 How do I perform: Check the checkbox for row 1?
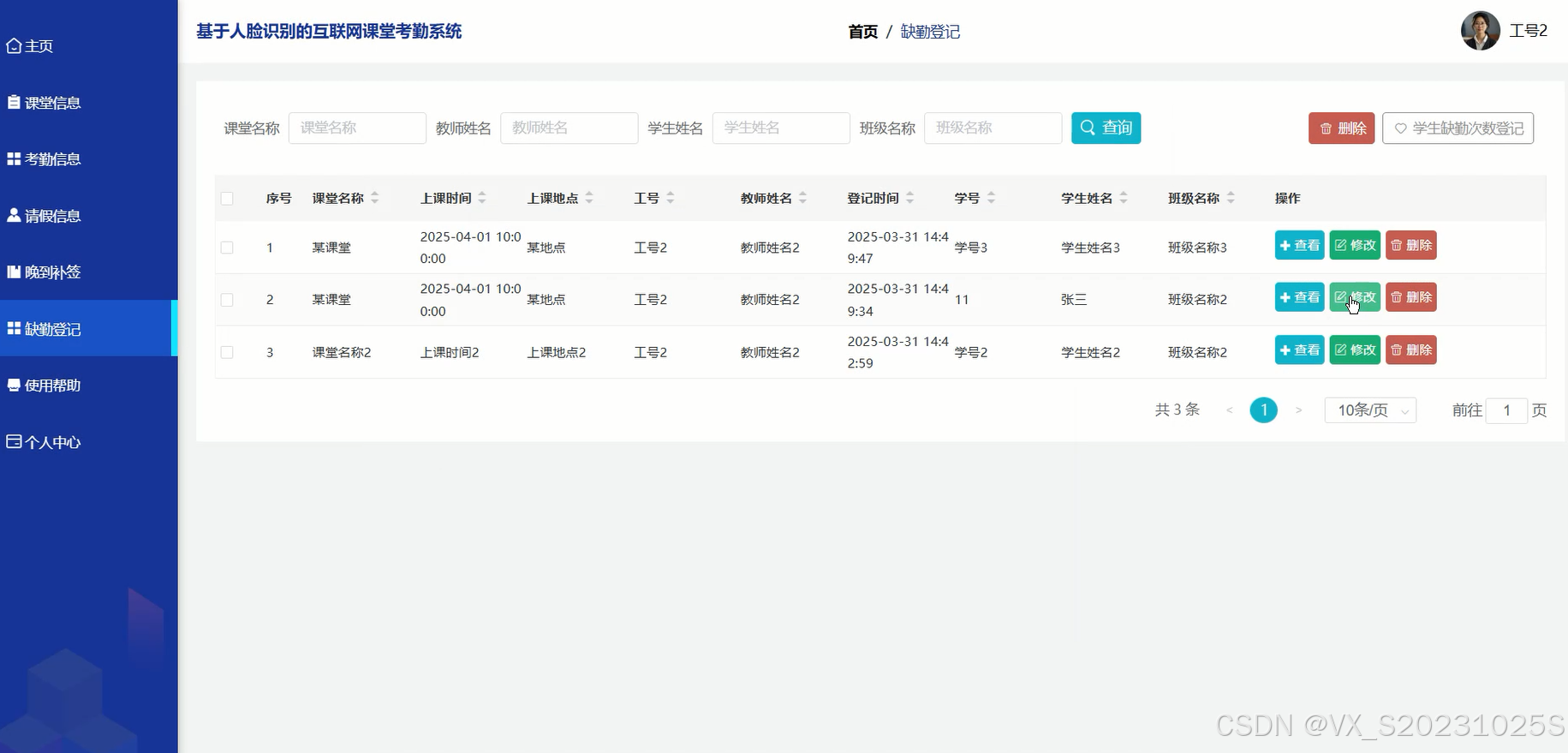pos(227,248)
